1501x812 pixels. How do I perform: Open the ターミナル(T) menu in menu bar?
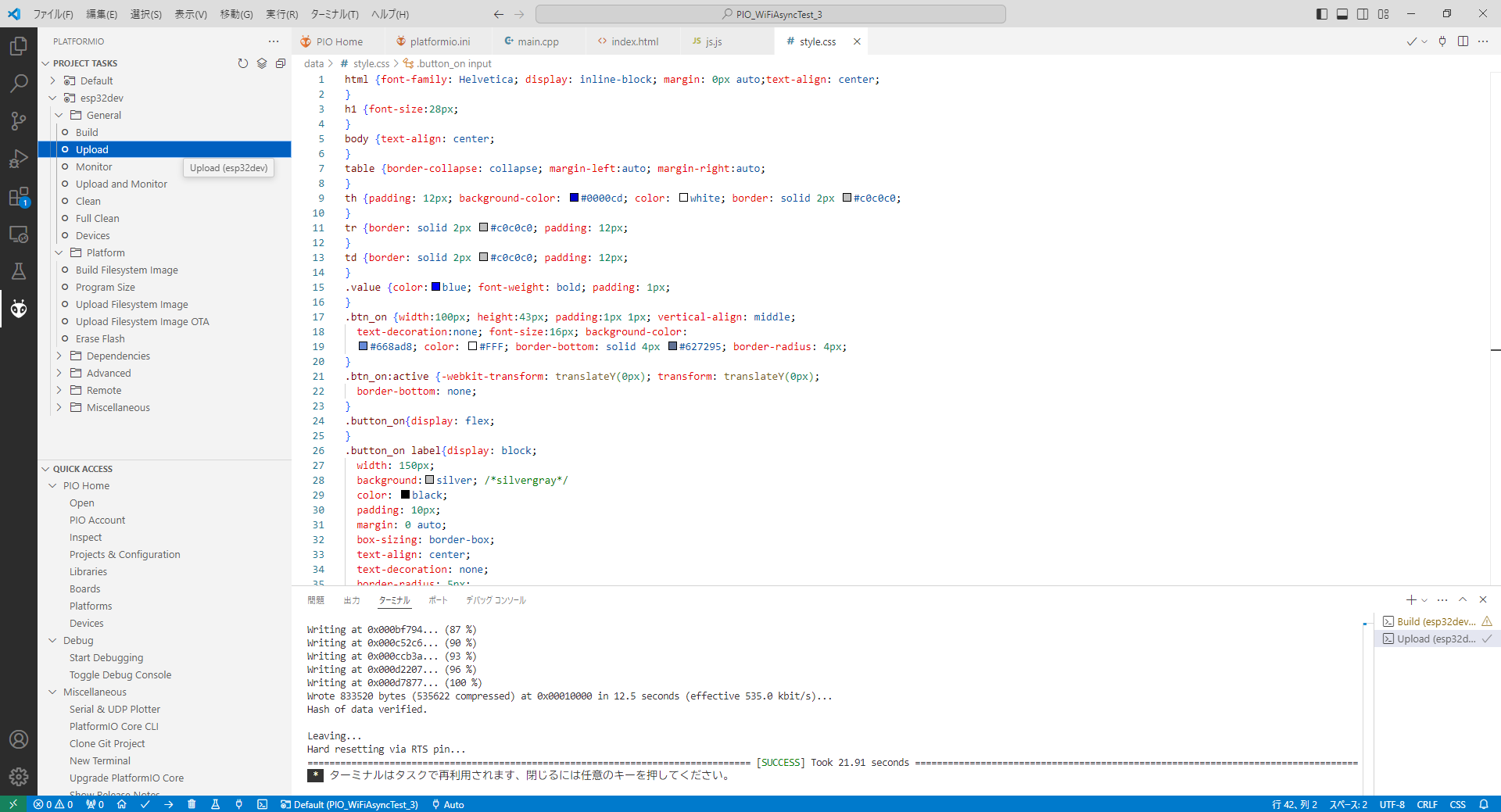(x=334, y=14)
